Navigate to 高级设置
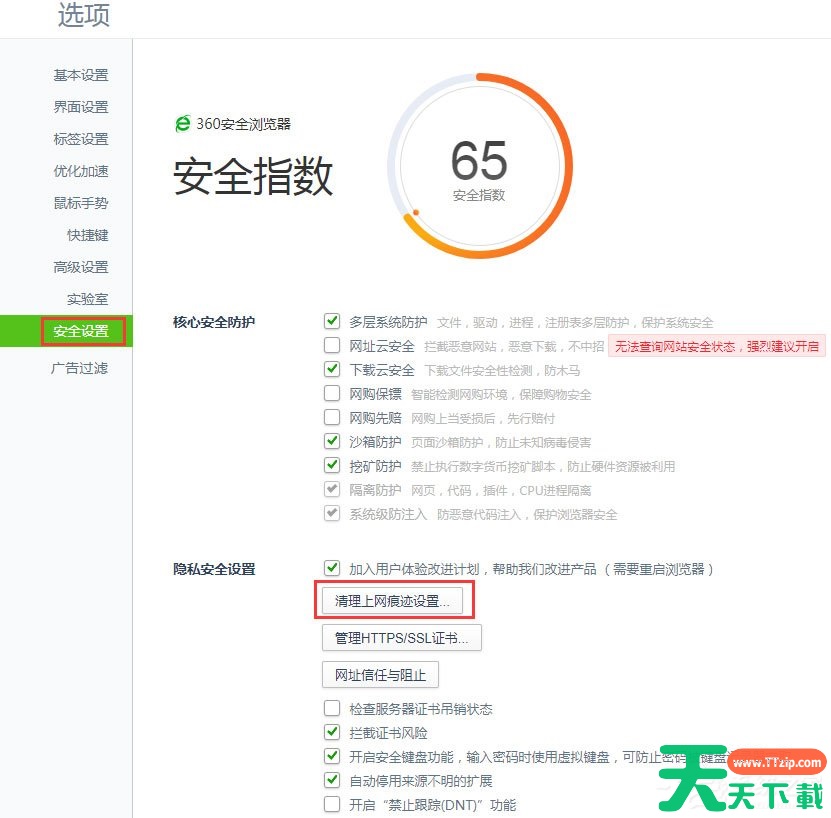The image size is (831, 818). [x=80, y=267]
